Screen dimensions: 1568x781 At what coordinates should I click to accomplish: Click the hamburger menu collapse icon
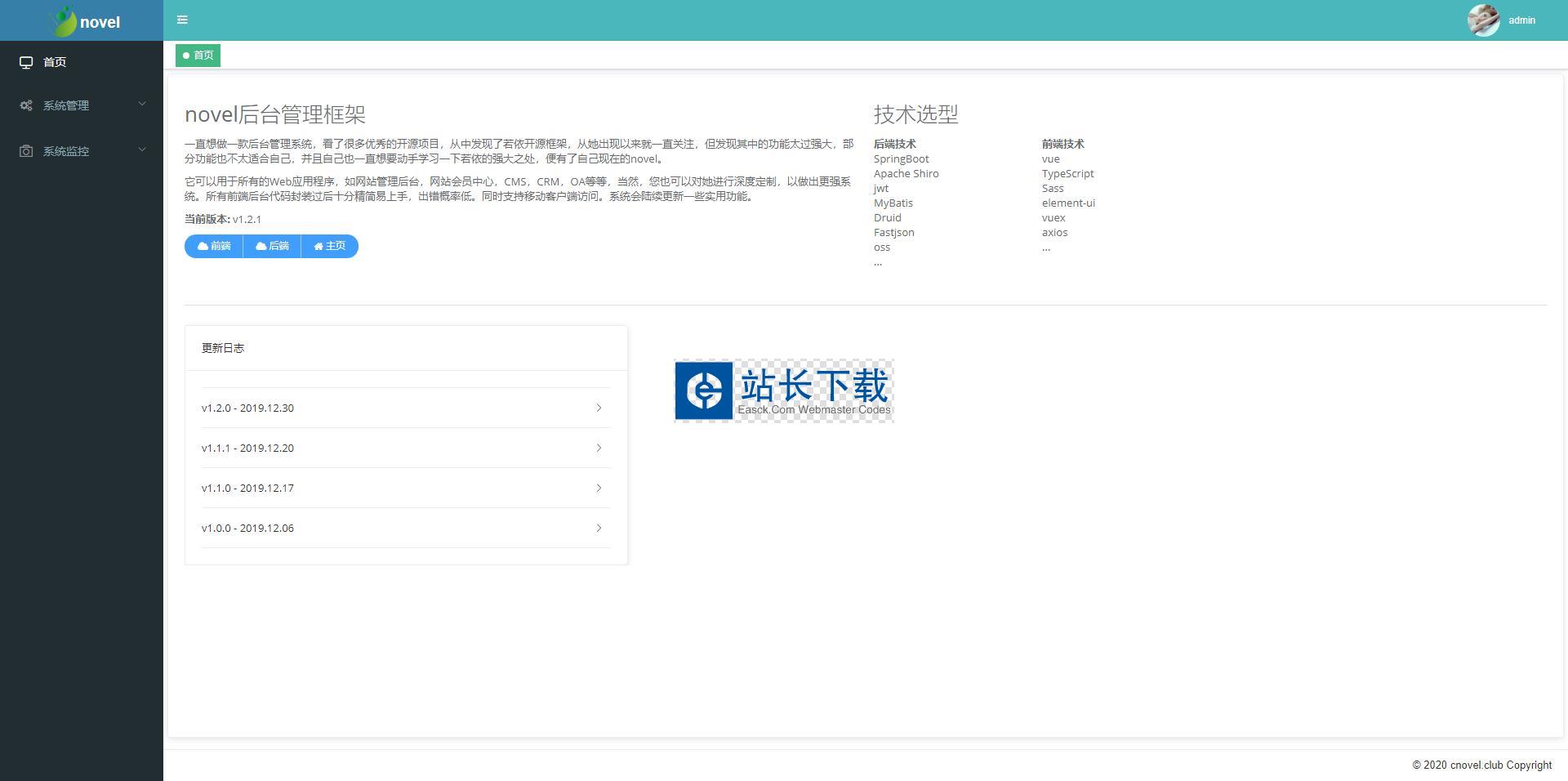click(182, 20)
